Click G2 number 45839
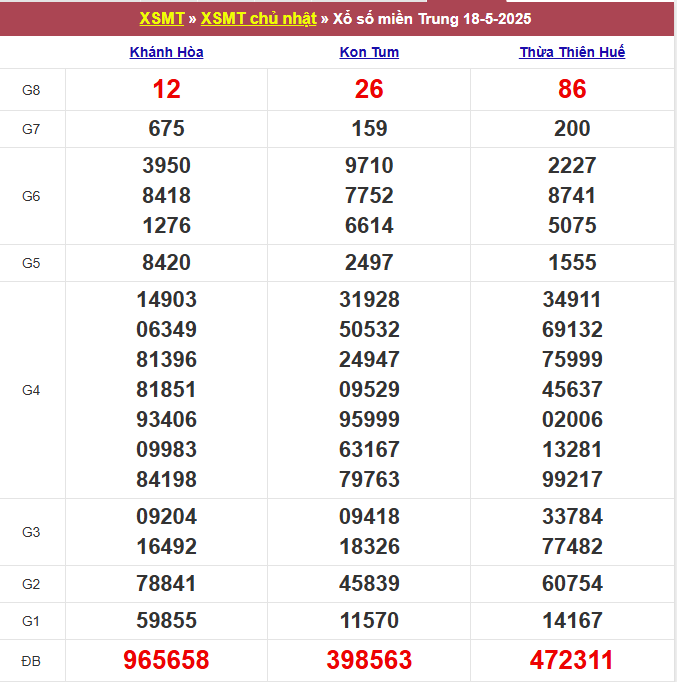This screenshot has width=677, height=682. point(369,584)
